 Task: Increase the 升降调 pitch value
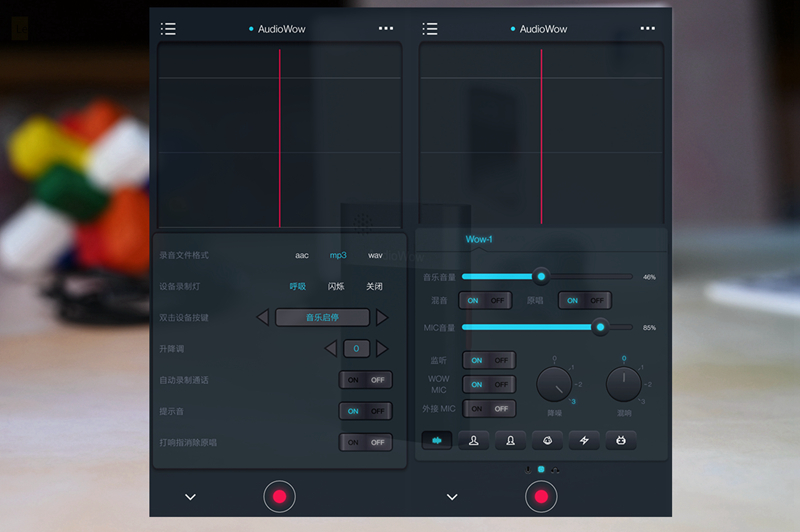pyautogui.click(x=382, y=348)
